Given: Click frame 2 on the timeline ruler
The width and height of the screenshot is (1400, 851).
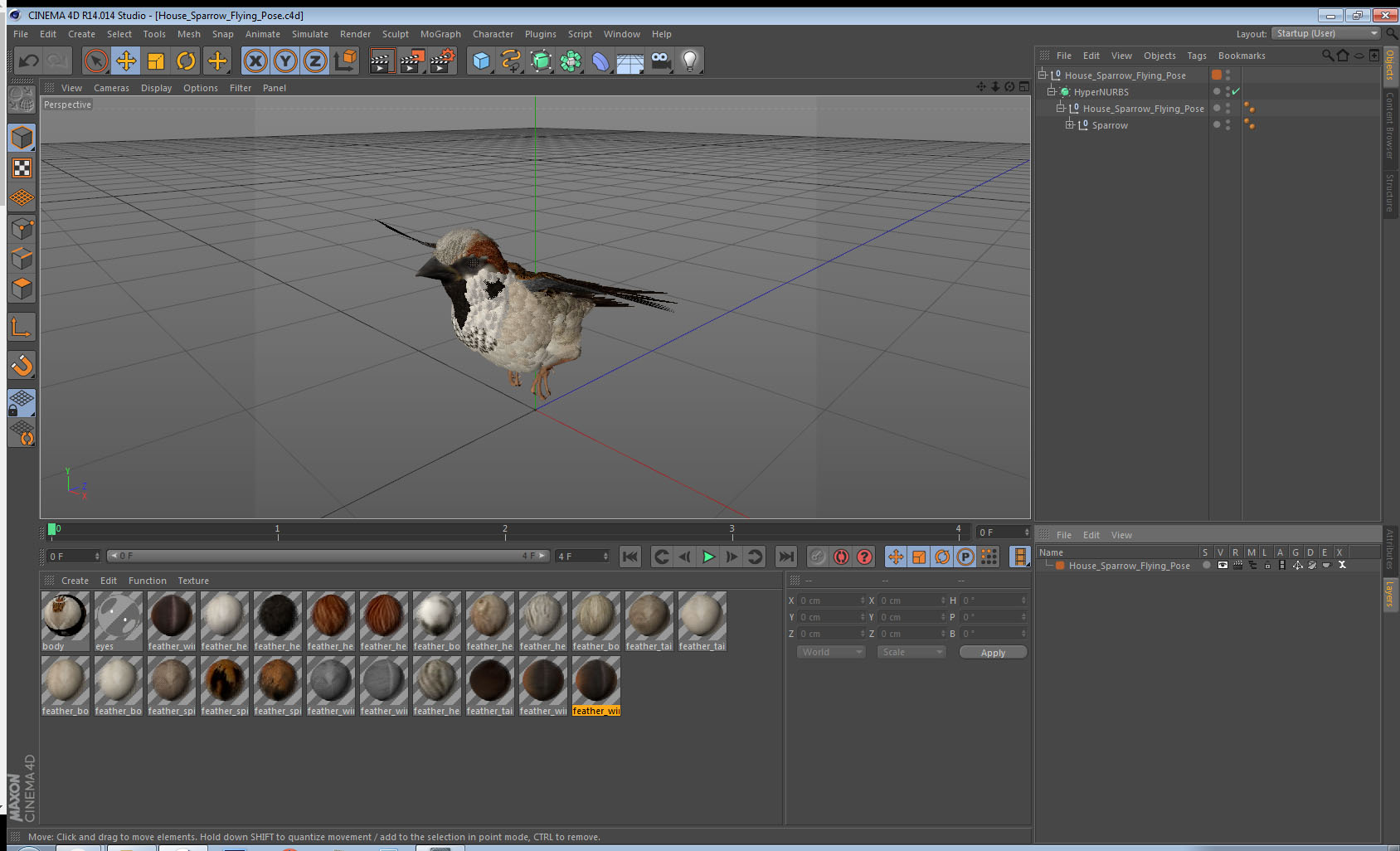Looking at the screenshot, I should pos(504,531).
